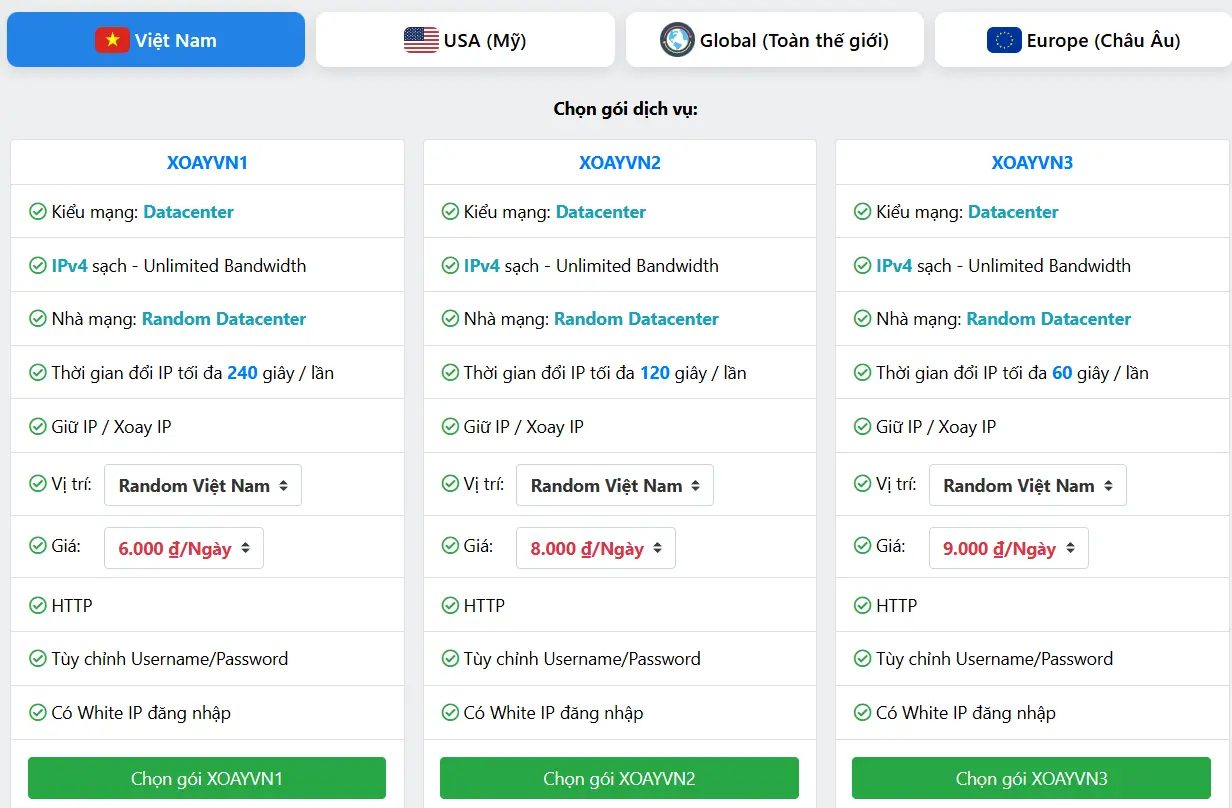Screen dimensions: 1232x808
Task: Open the Random Việt Nam selector in XOAYVN3
Action: (1027, 484)
